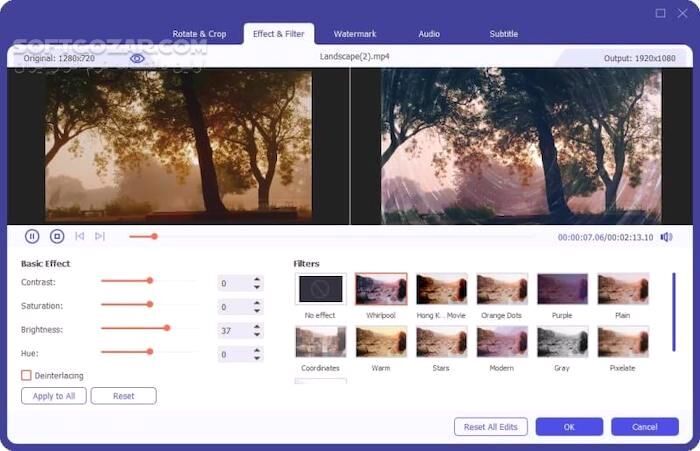The image size is (700, 451).
Task: Stop the video preview
Action: coord(57,236)
